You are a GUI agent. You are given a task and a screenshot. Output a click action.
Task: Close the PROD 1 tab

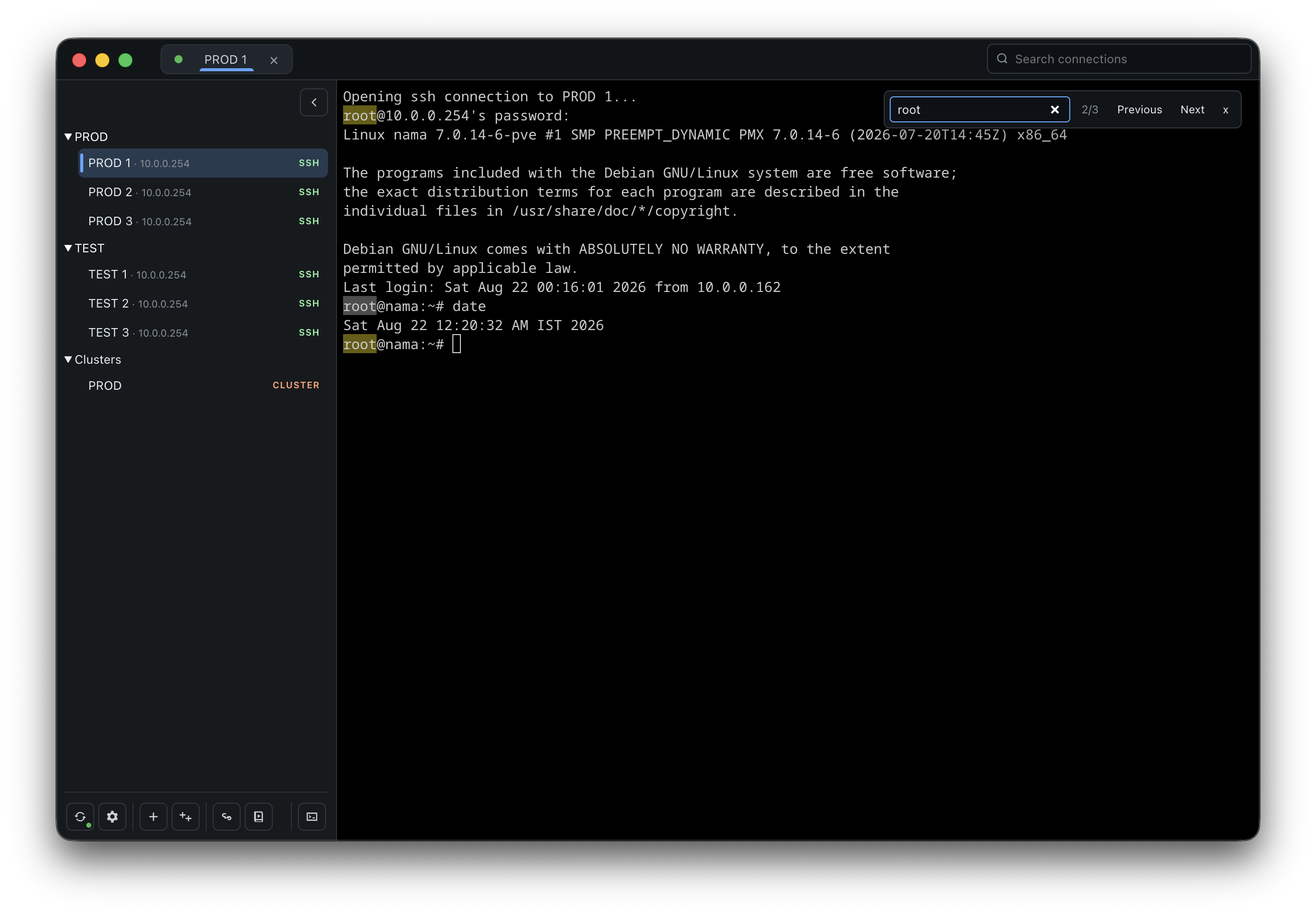coord(274,60)
